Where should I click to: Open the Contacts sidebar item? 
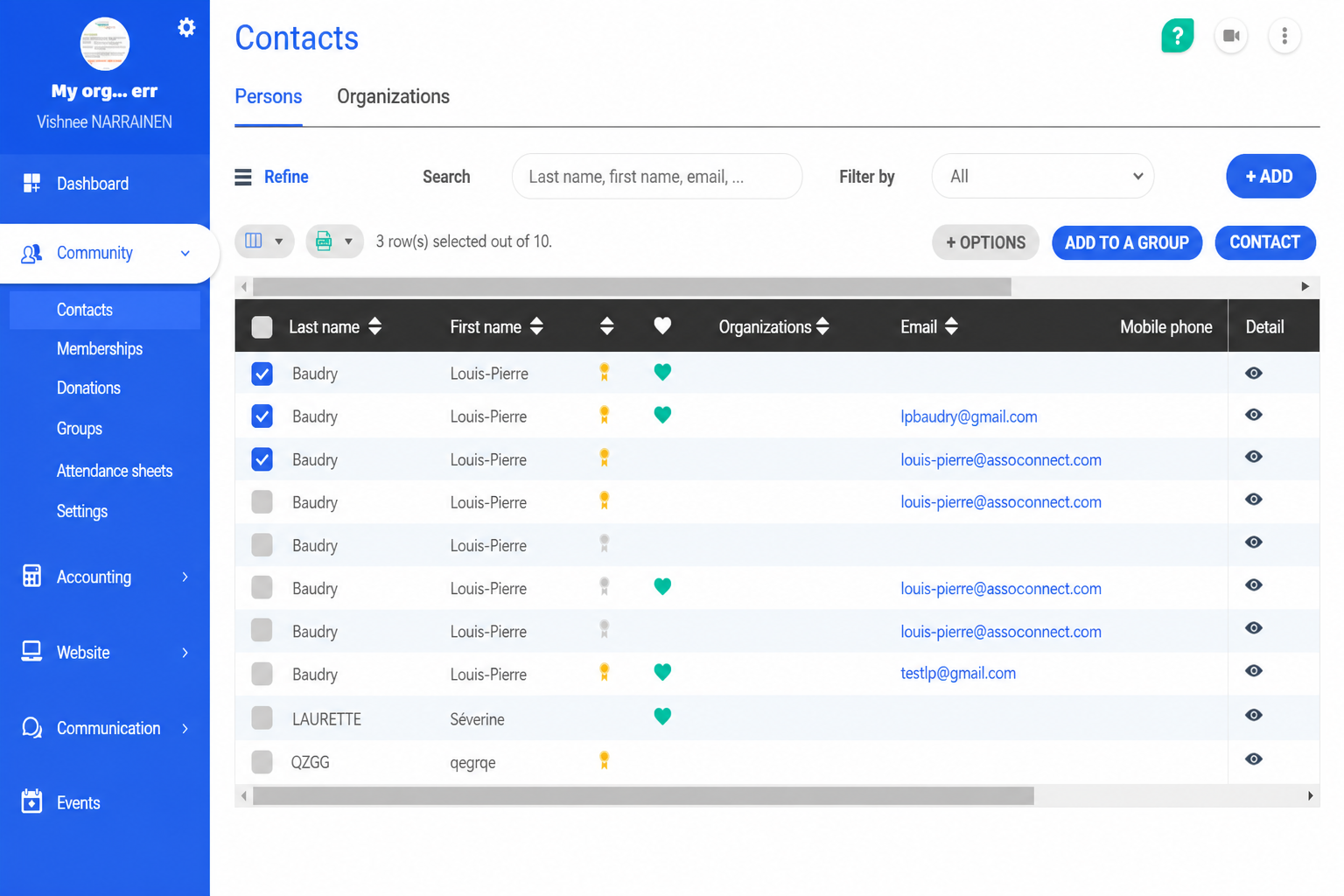[105, 310]
